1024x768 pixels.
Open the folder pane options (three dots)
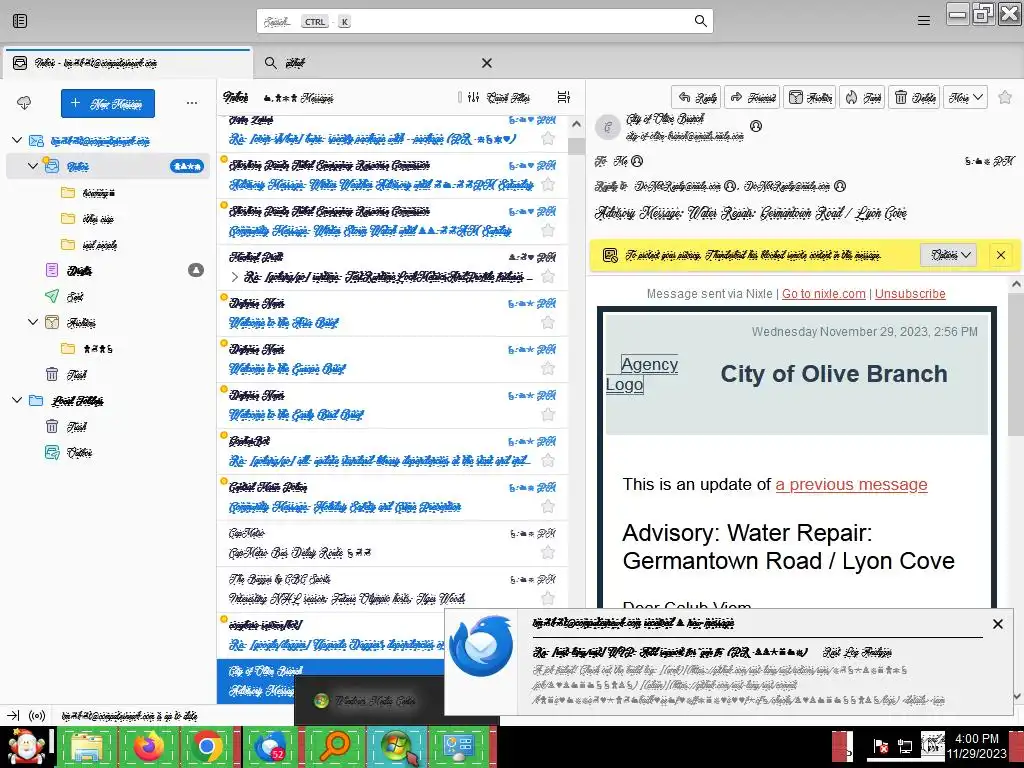(191, 103)
